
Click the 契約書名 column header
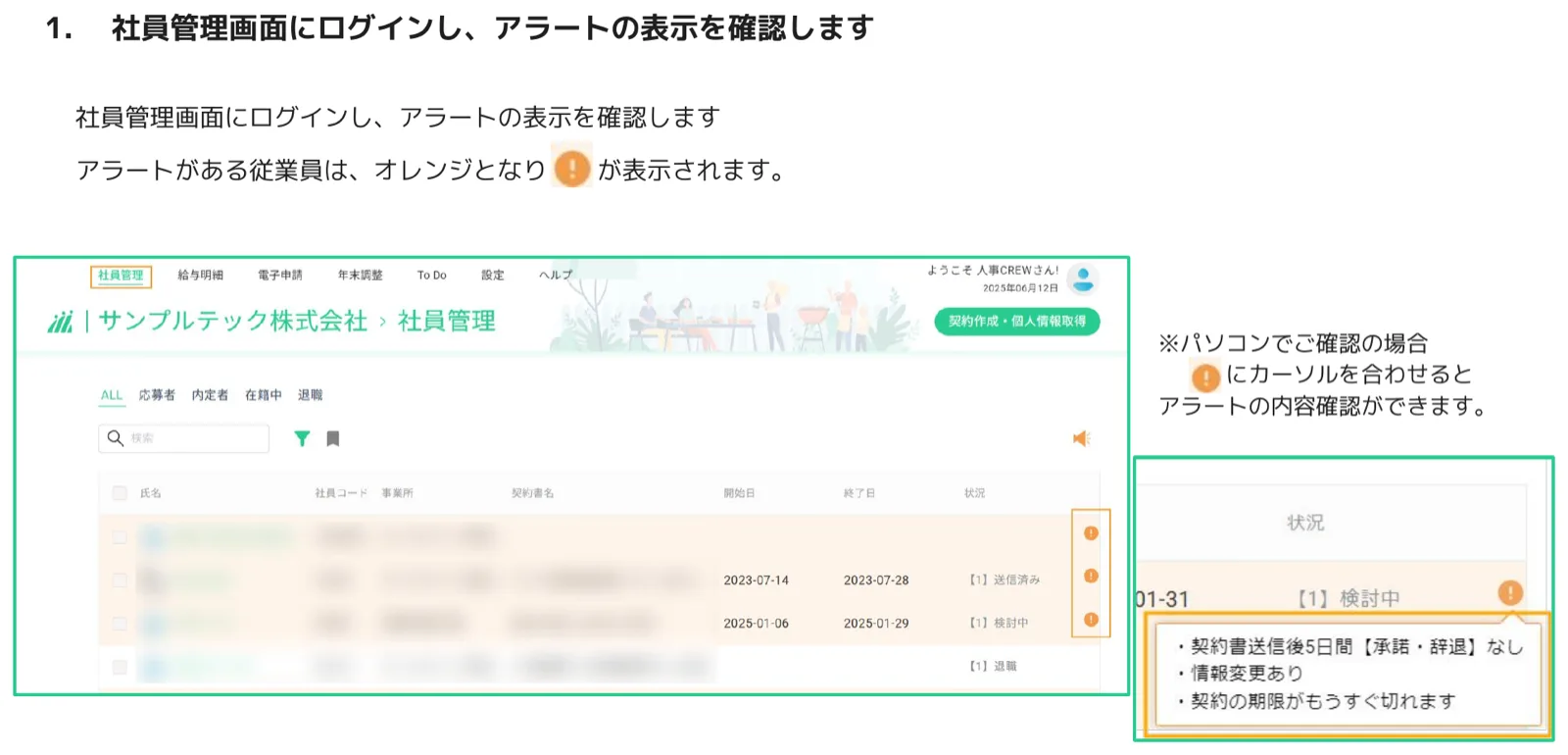pos(532,493)
